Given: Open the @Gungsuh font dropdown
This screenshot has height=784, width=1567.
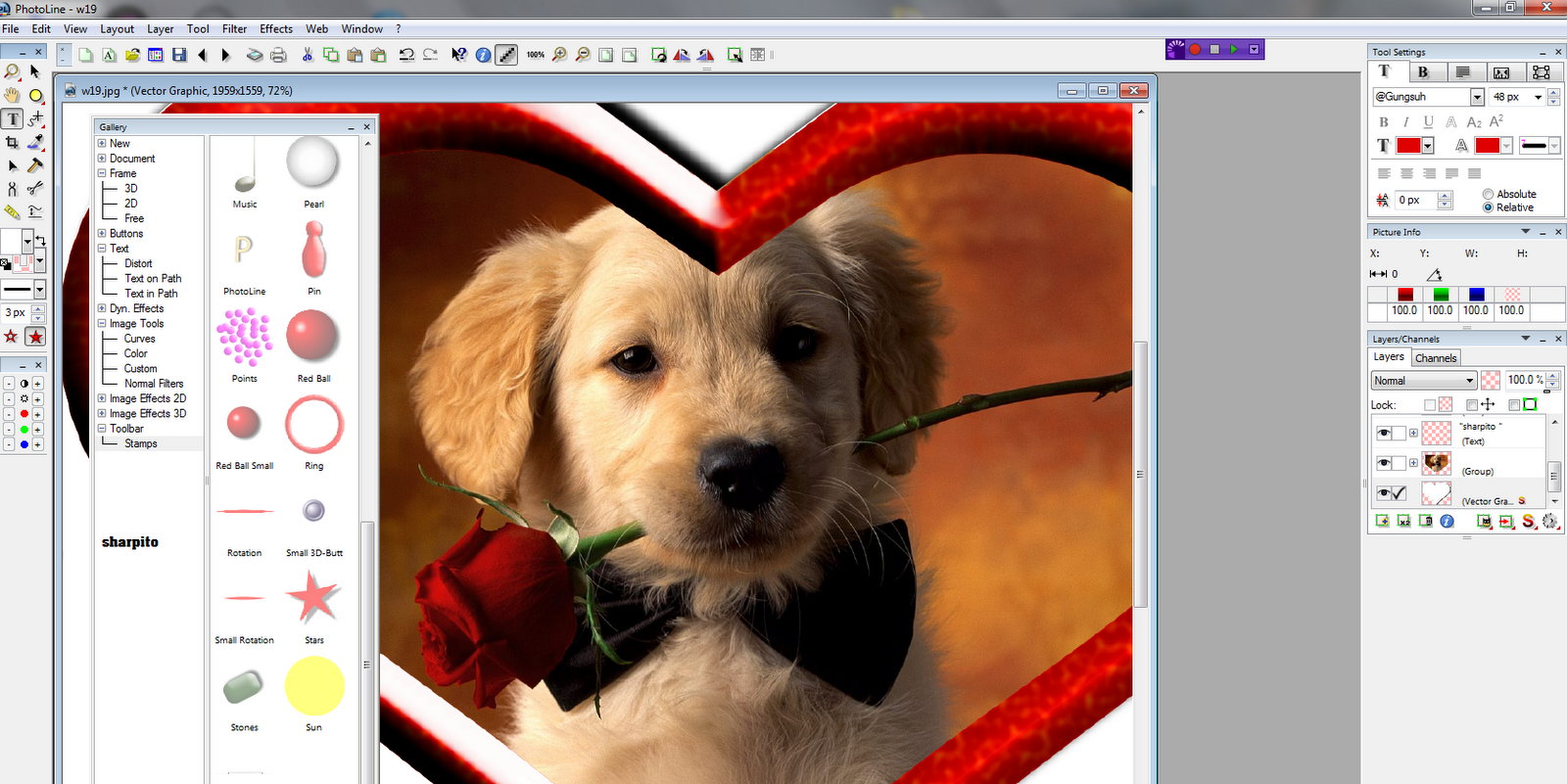Looking at the screenshot, I should [x=1477, y=97].
